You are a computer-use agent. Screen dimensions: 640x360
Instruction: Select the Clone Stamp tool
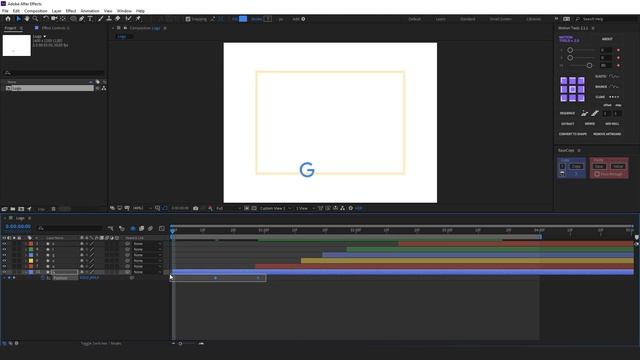109,19
